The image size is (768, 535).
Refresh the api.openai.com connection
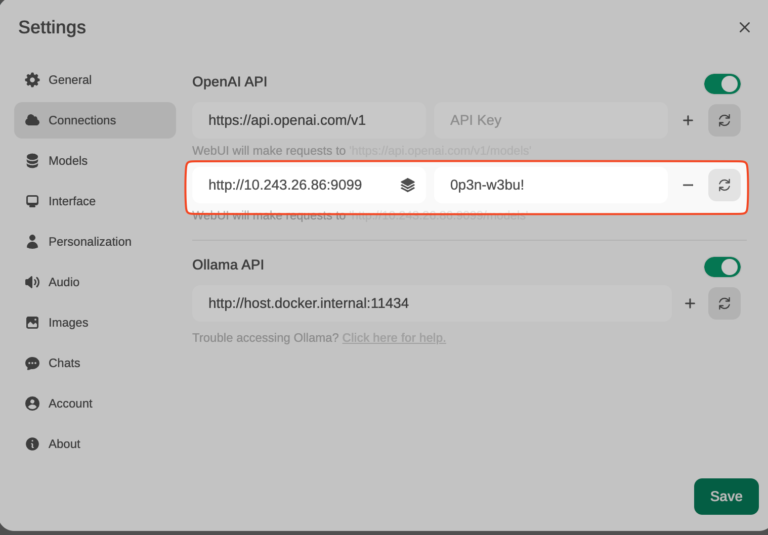coord(724,120)
